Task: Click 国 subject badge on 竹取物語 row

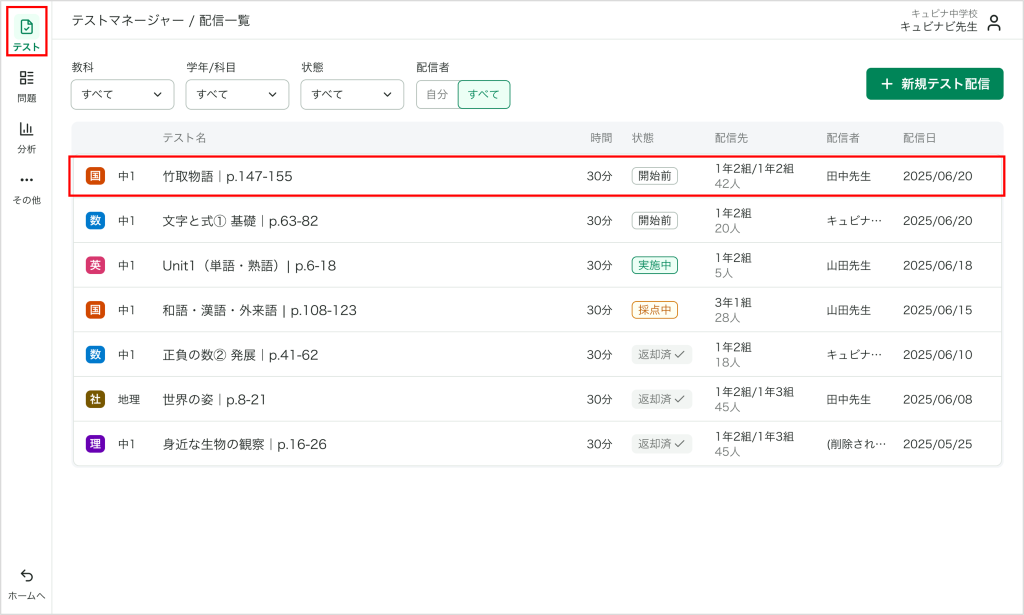Action: [x=95, y=176]
